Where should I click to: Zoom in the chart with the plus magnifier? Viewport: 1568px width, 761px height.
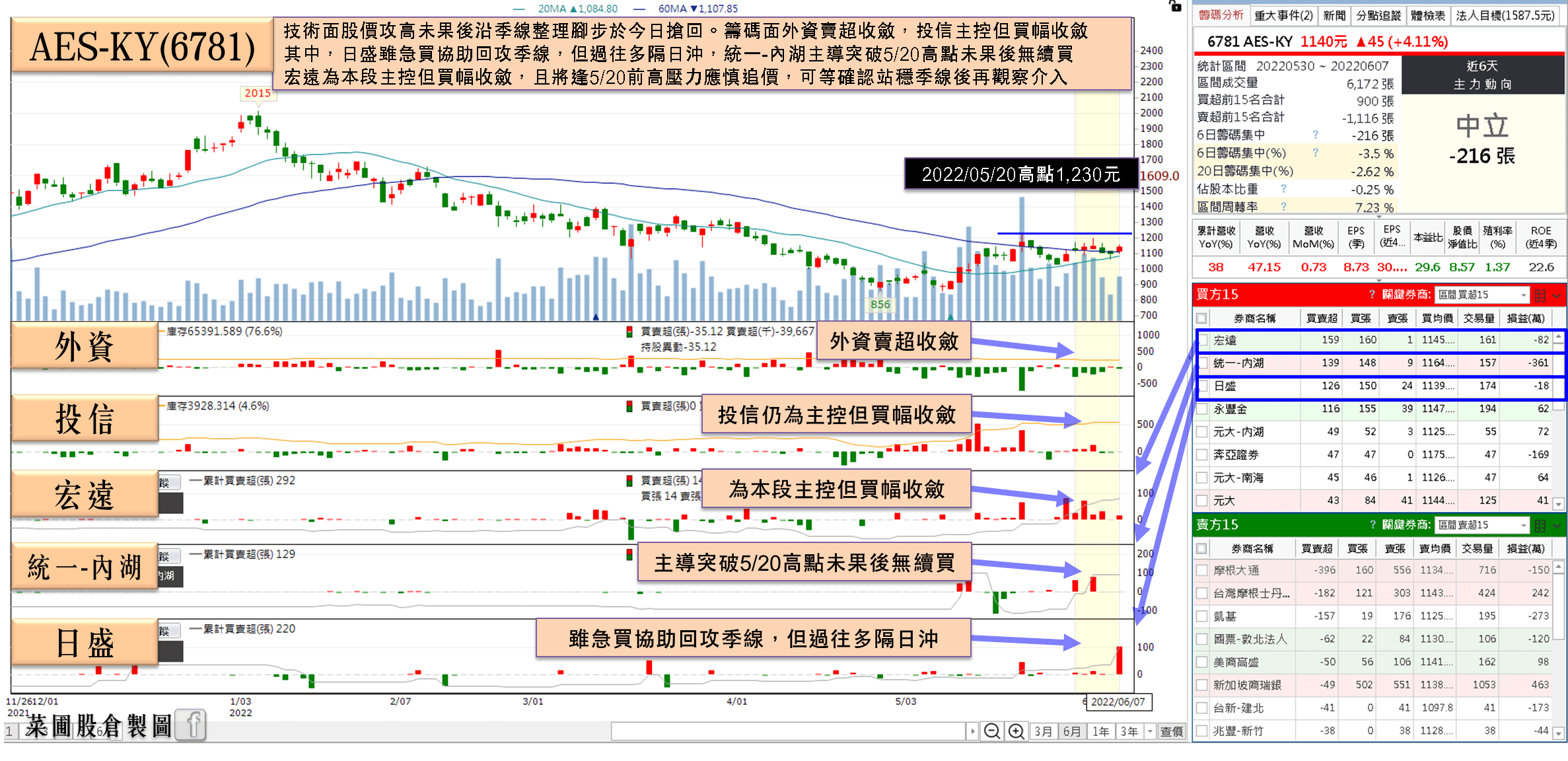(x=1016, y=731)
